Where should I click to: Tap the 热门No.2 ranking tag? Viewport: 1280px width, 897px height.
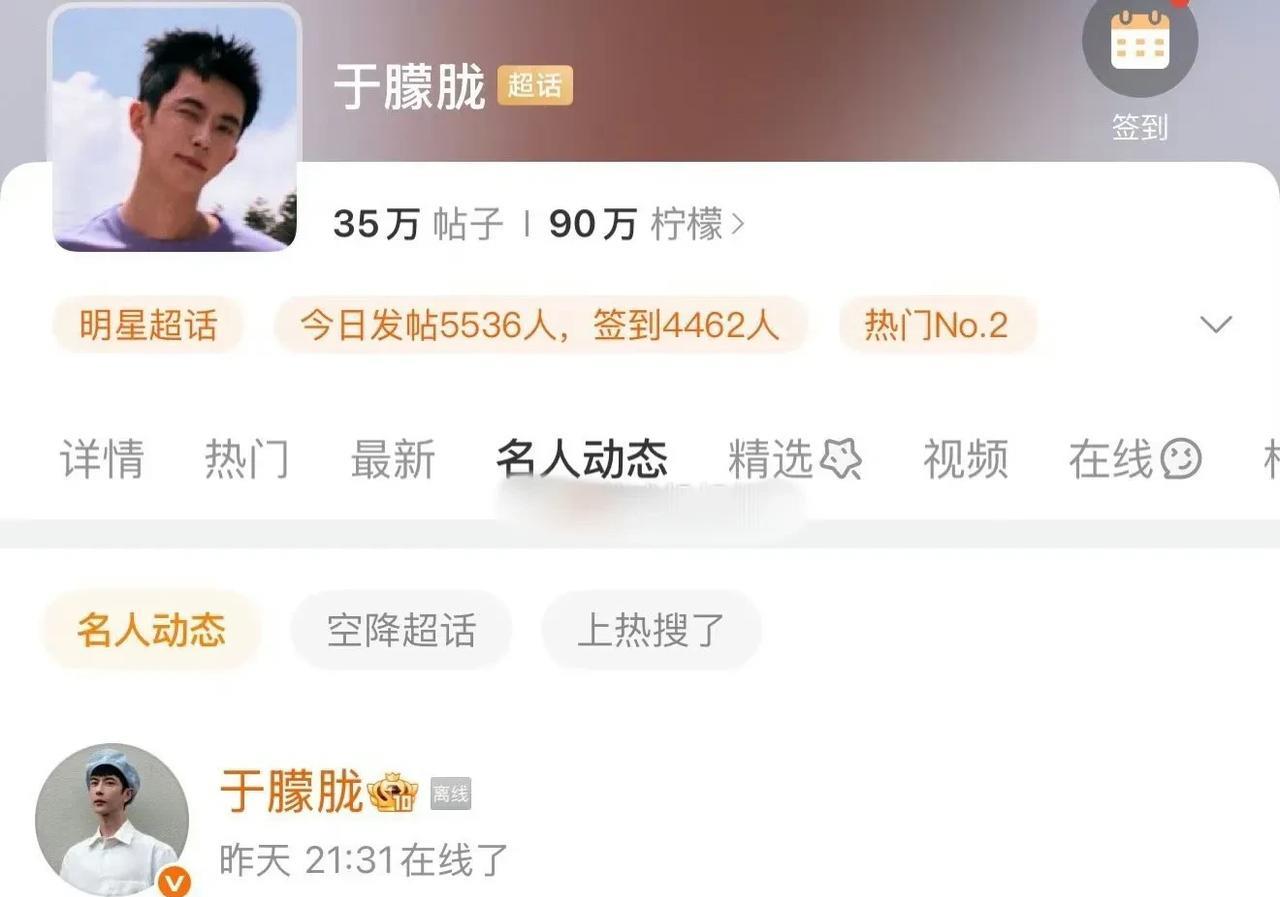click(x=937, y=325)
